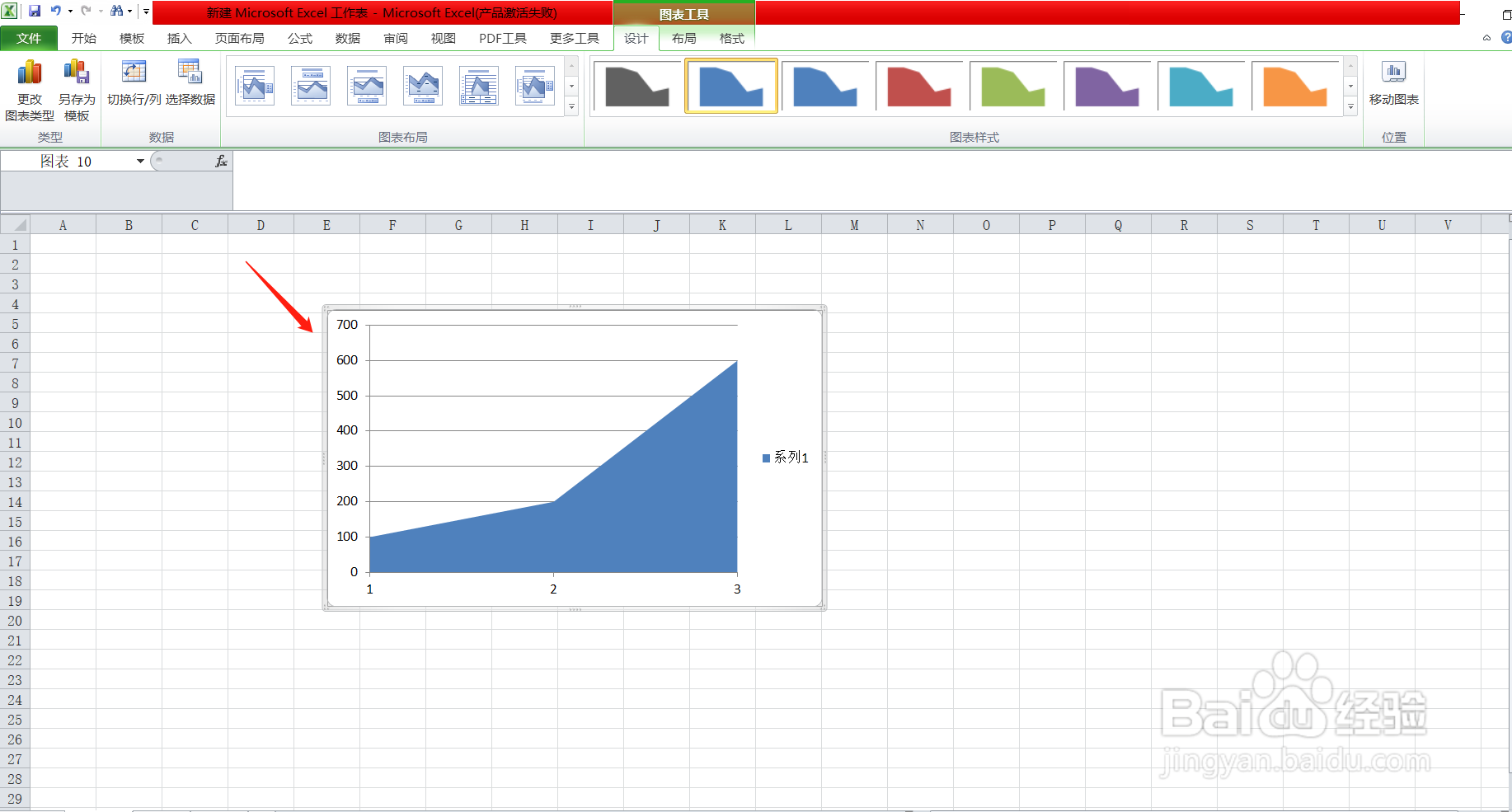Switch to the Page Layout (页面布局) tab
Image resolution: width=1512 pixels, height=812 pixels.
coord(240,39)
